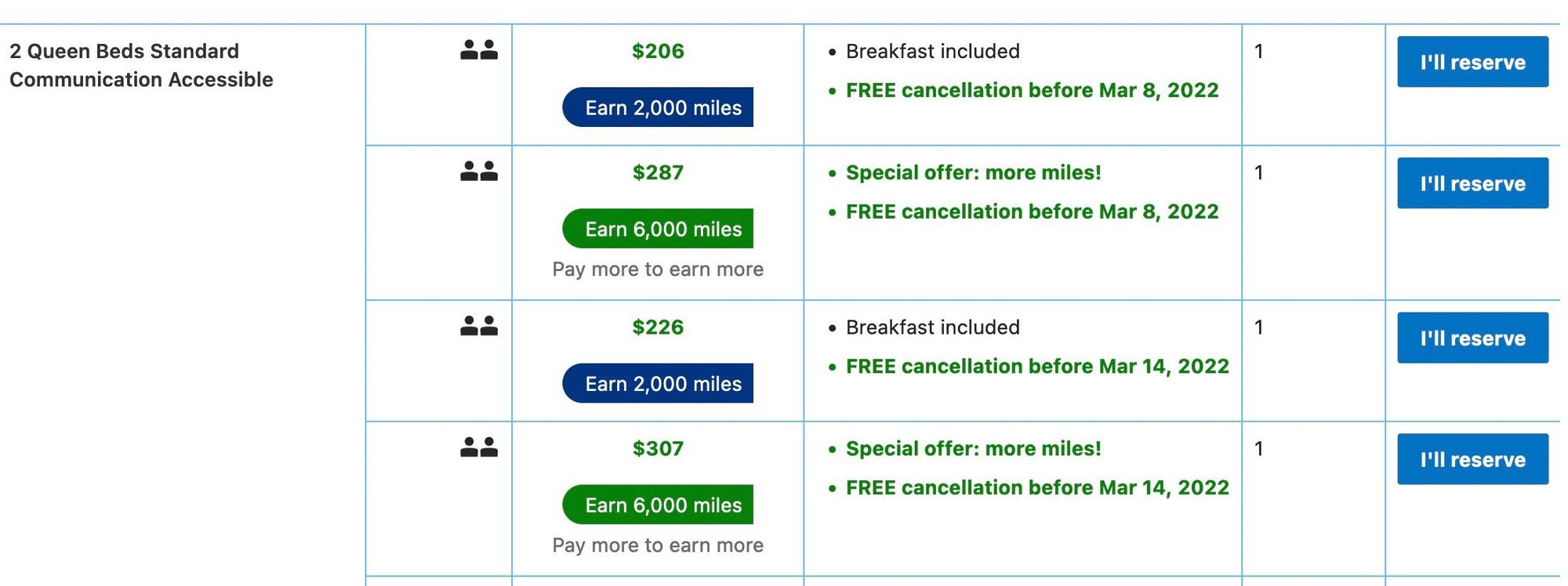Viewport: 1568px width, 586px height.
Task: Click FREE cancellation before Mar 14 in $226 row
Action: tap(1036, 367)
